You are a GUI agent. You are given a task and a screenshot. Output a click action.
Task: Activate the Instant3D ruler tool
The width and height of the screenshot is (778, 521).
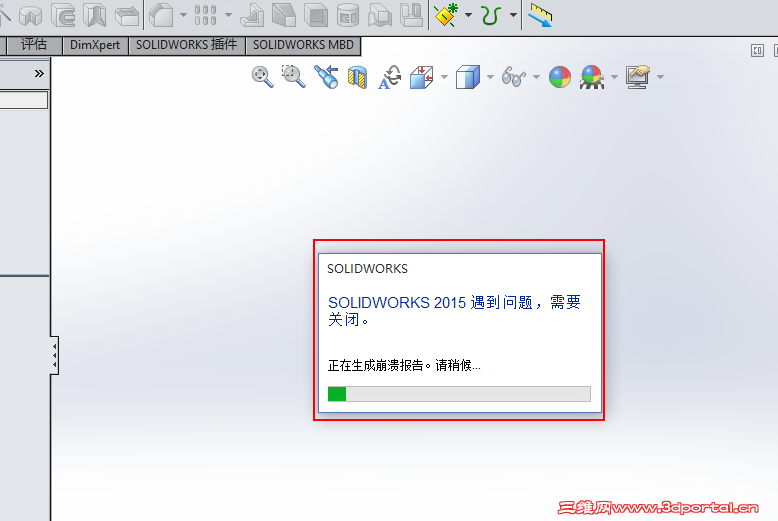pos(540,15)
